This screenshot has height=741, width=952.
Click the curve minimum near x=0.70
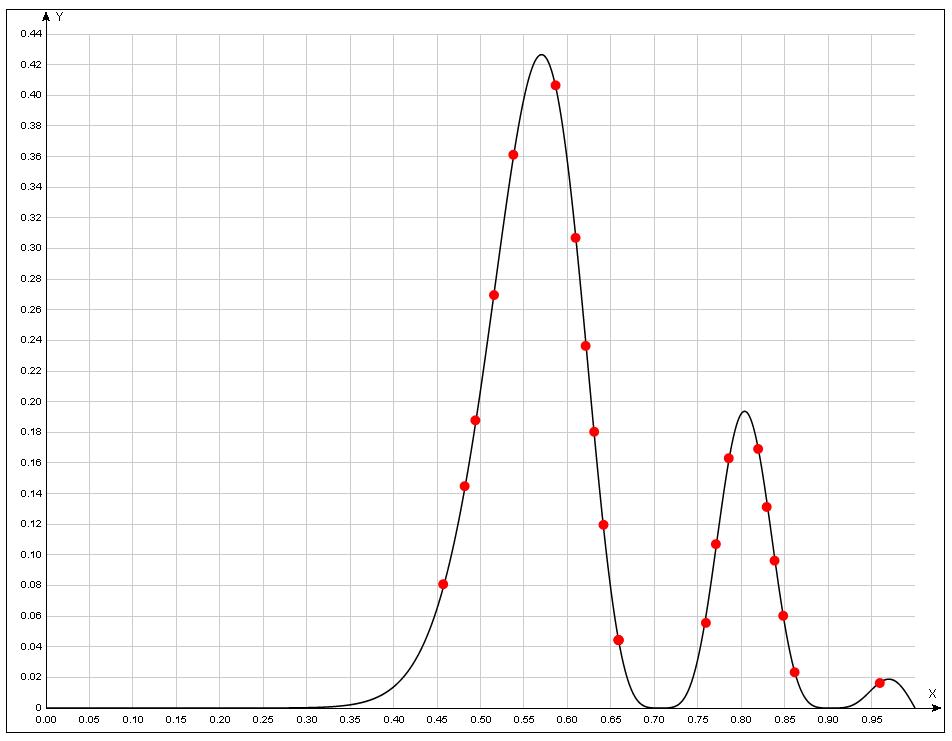tap(656, 707)
